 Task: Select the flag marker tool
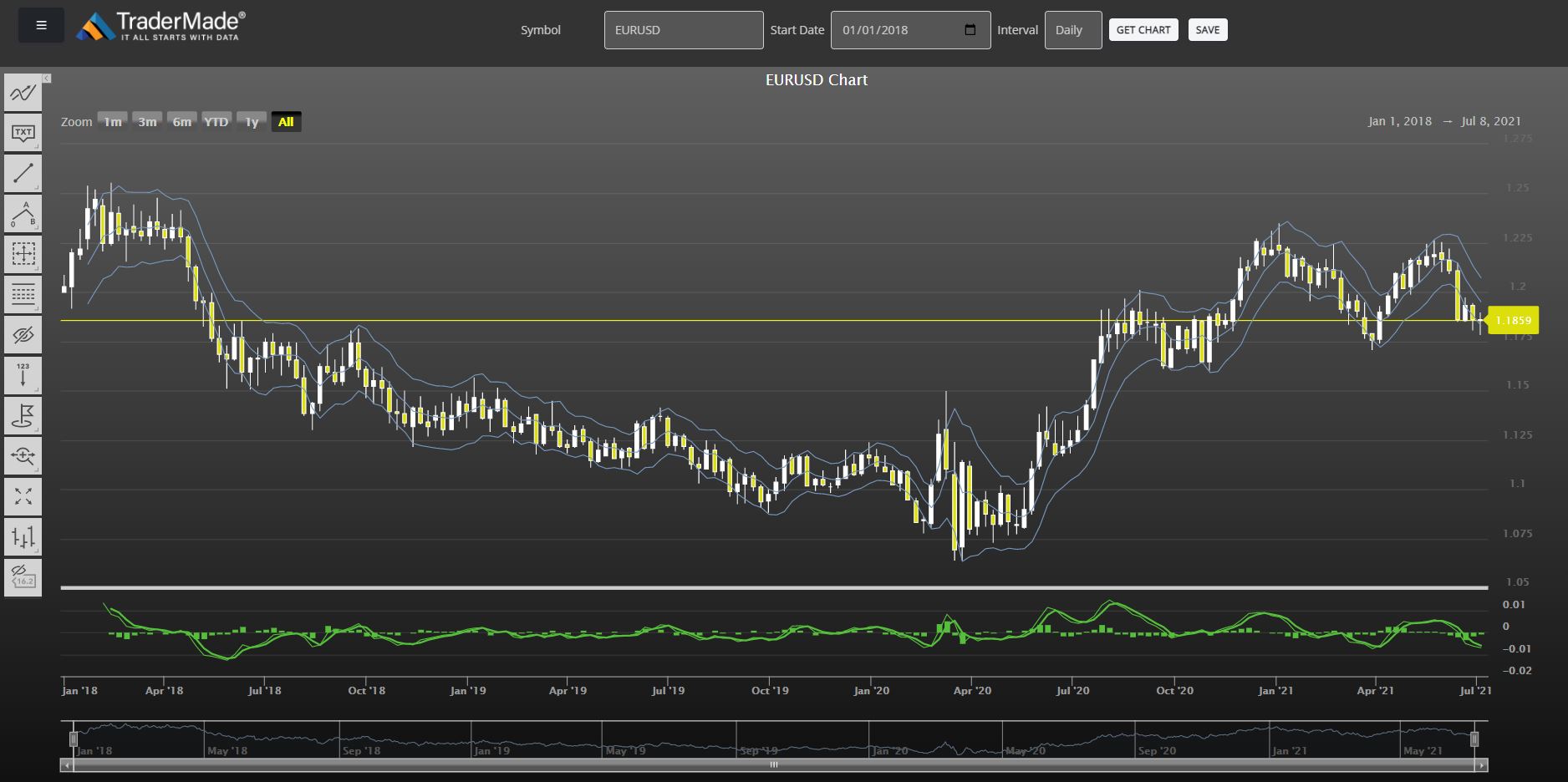23,415
